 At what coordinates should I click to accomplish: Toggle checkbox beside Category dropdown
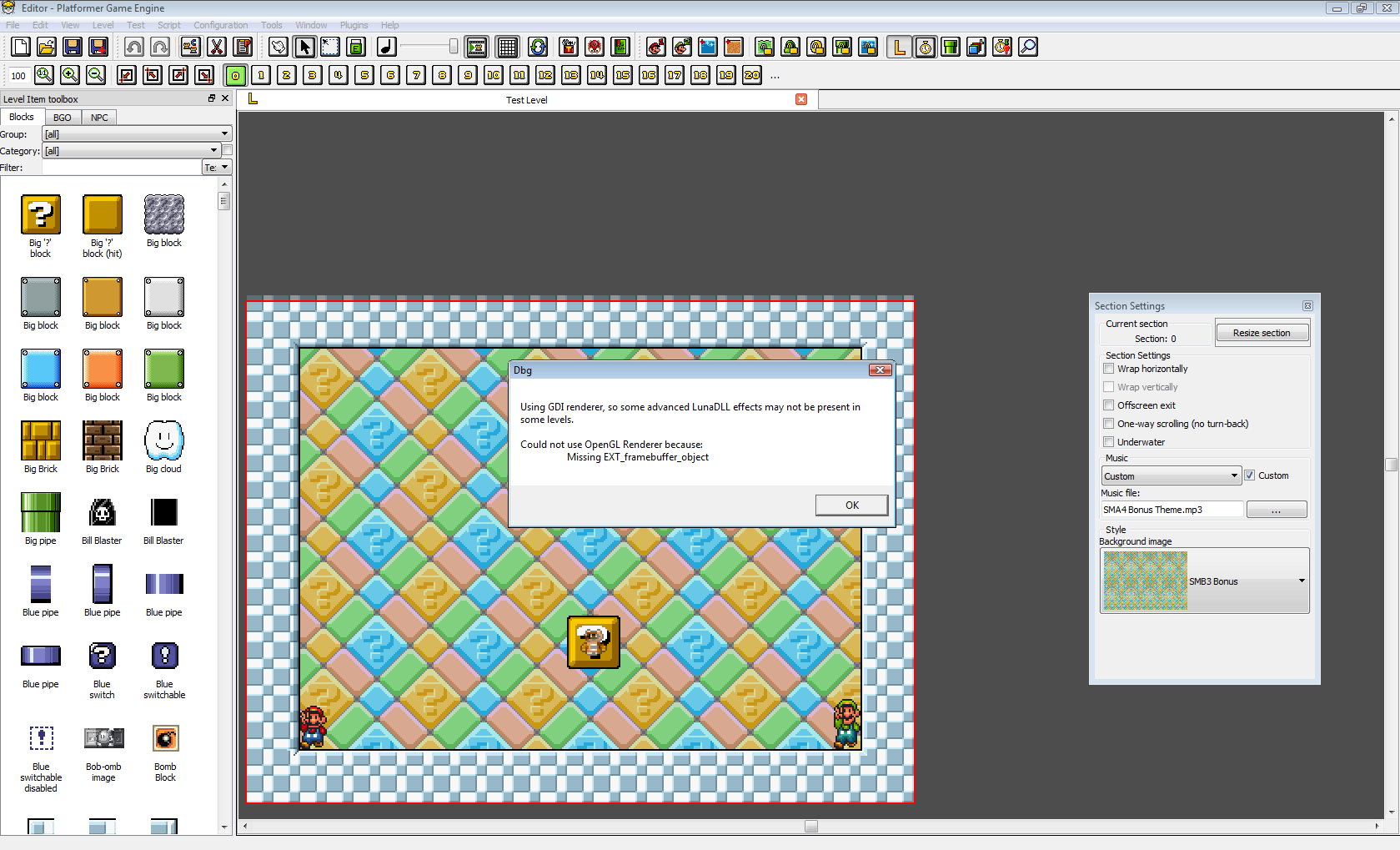click(x=227, y=150)
